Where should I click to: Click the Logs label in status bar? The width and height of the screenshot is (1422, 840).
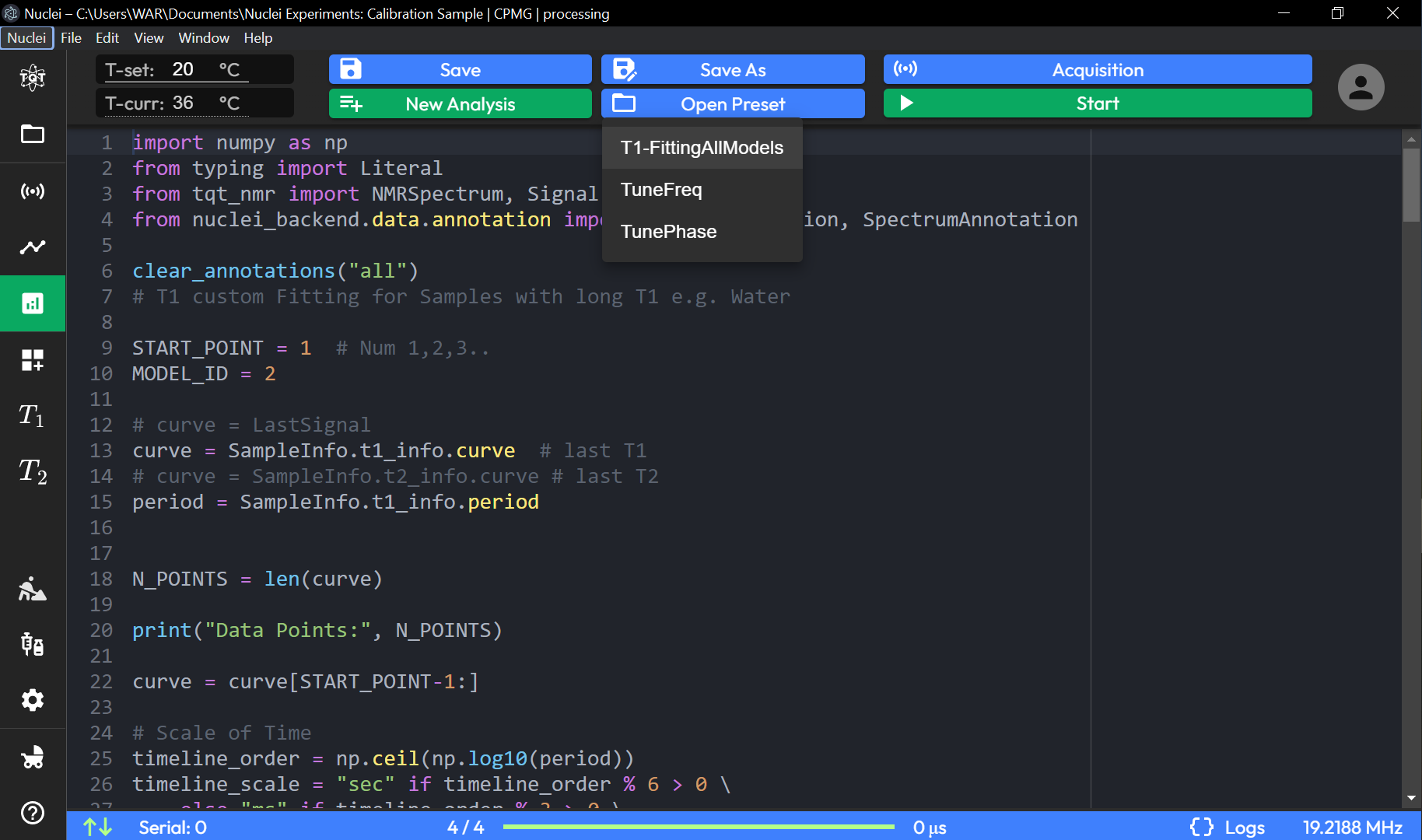click(1245, 828)
